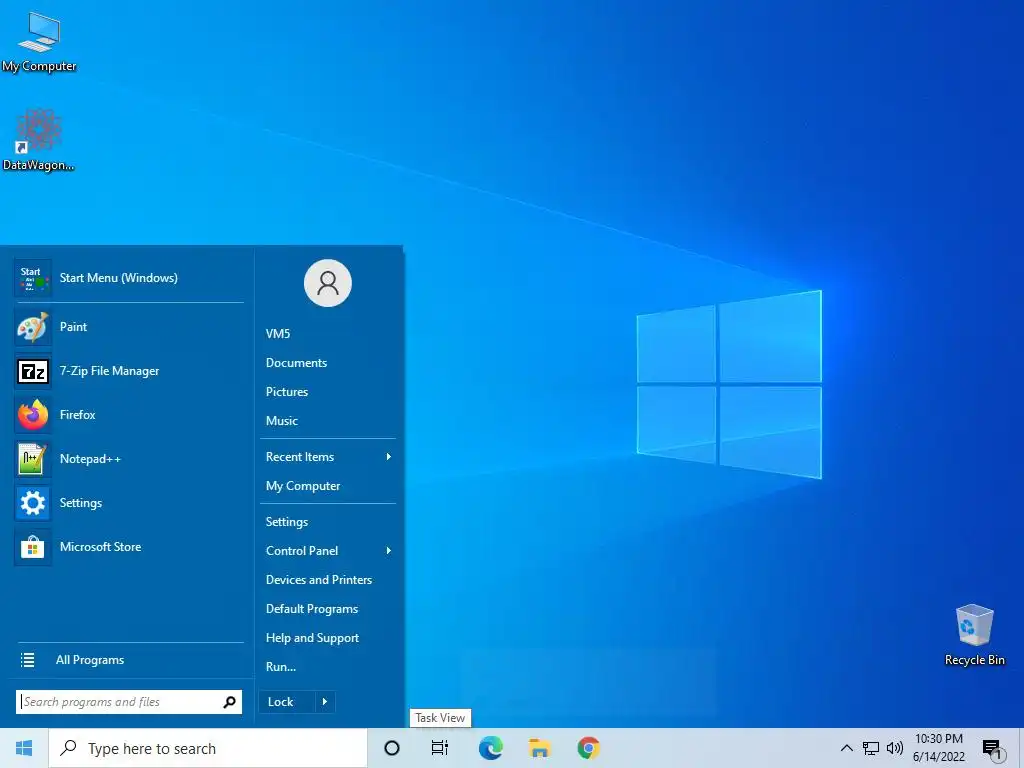Click the Type here to search taskbar box
Viewport: 1024px width, 768px height.
pos(208,748)
